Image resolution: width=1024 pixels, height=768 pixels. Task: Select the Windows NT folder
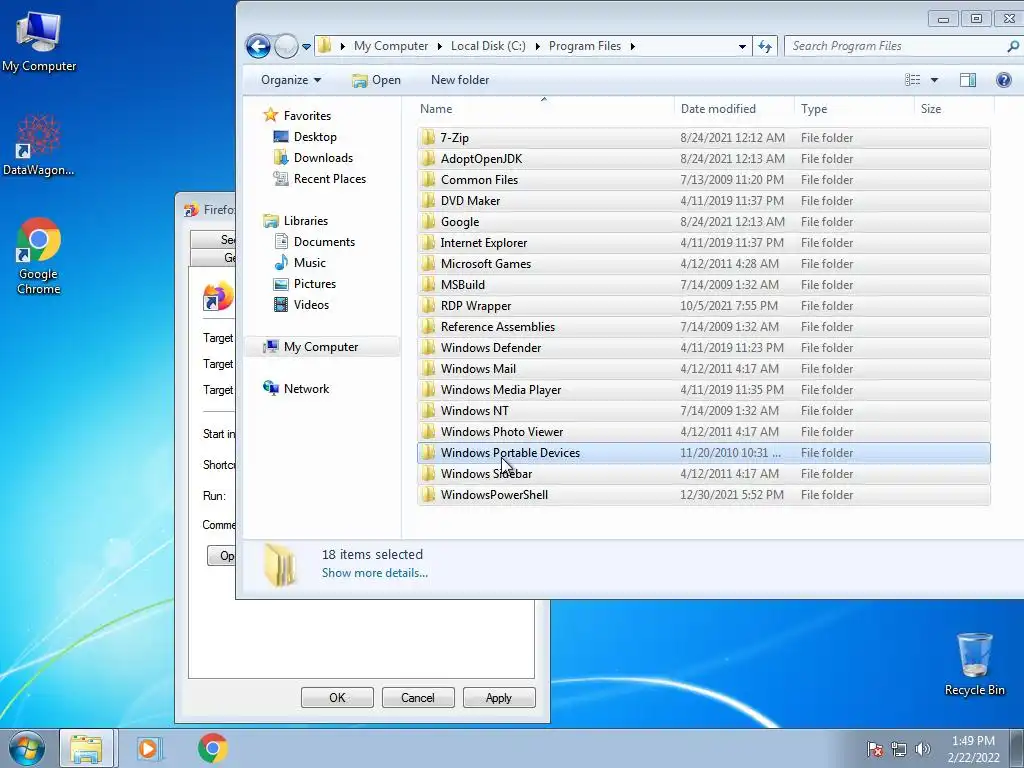[x=703, y=410]
